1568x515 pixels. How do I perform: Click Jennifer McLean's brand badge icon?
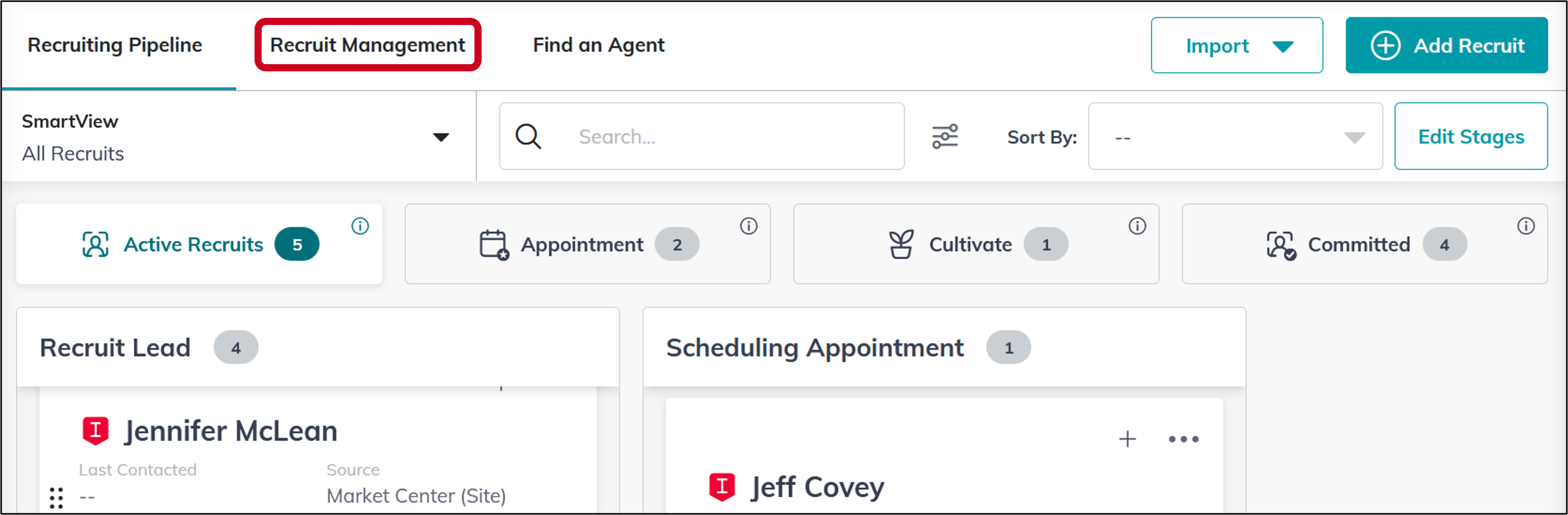click(95, 430)
